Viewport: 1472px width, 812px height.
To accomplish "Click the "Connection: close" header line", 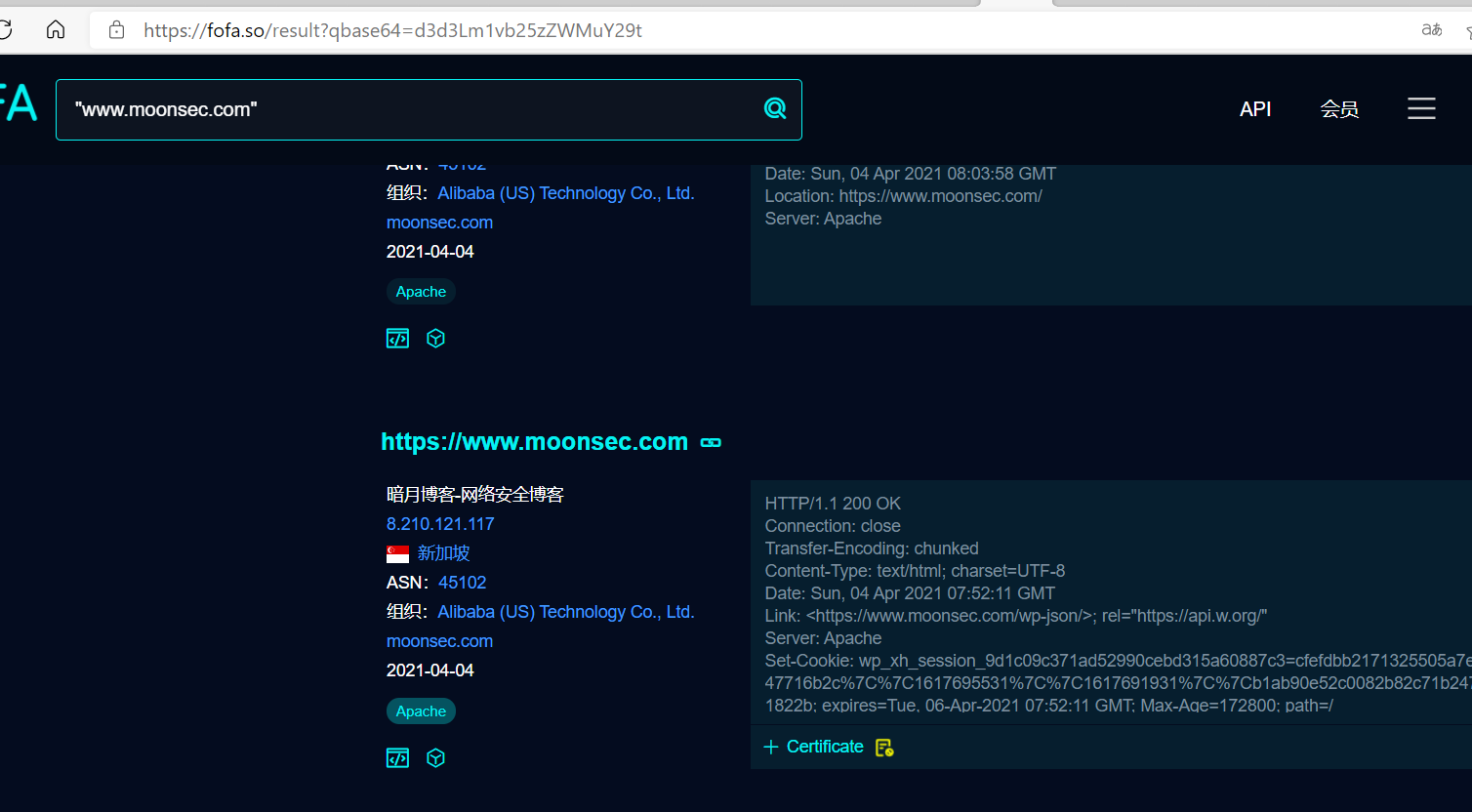I will [833, 526].
